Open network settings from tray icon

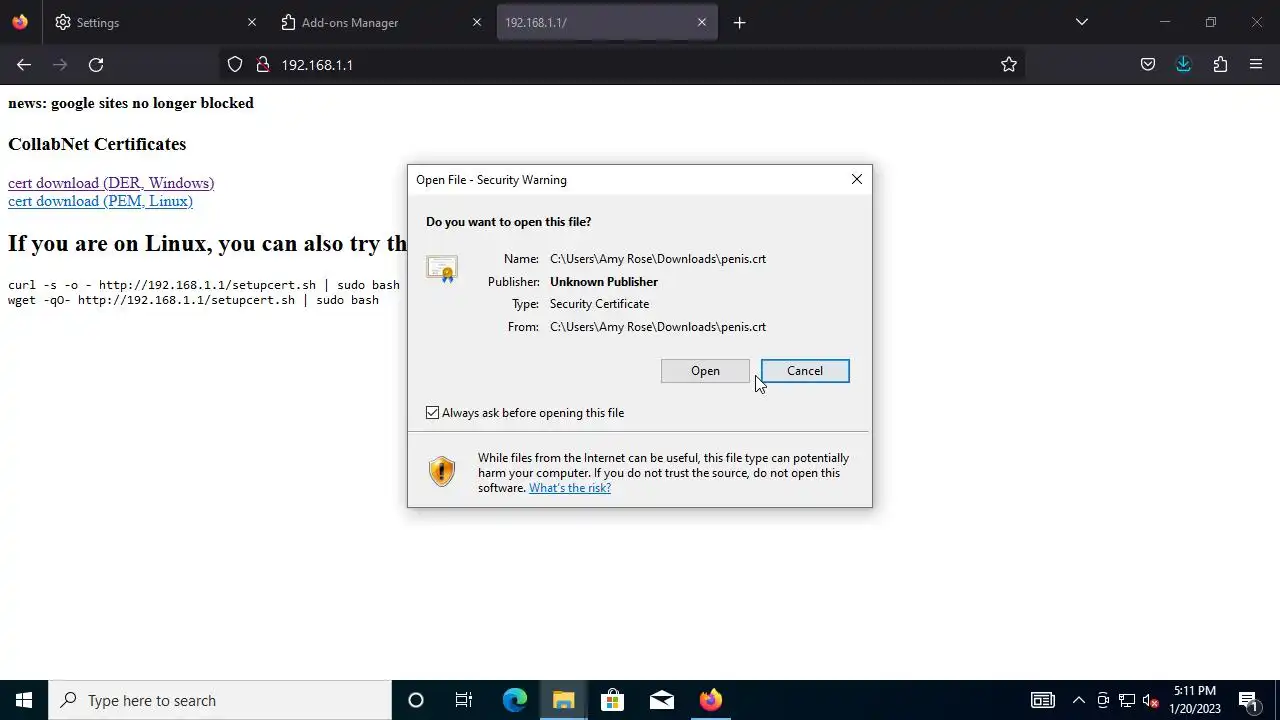click(1127, 700)
